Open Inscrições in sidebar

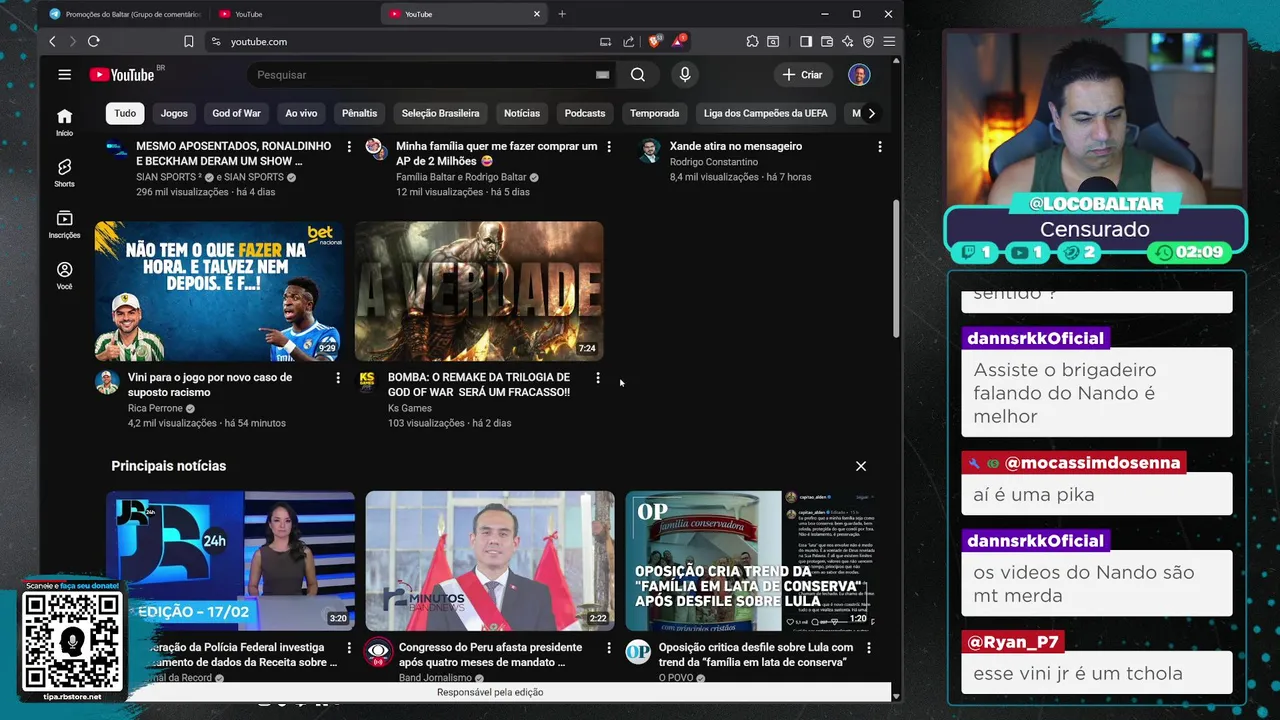[x=64, y=225]
